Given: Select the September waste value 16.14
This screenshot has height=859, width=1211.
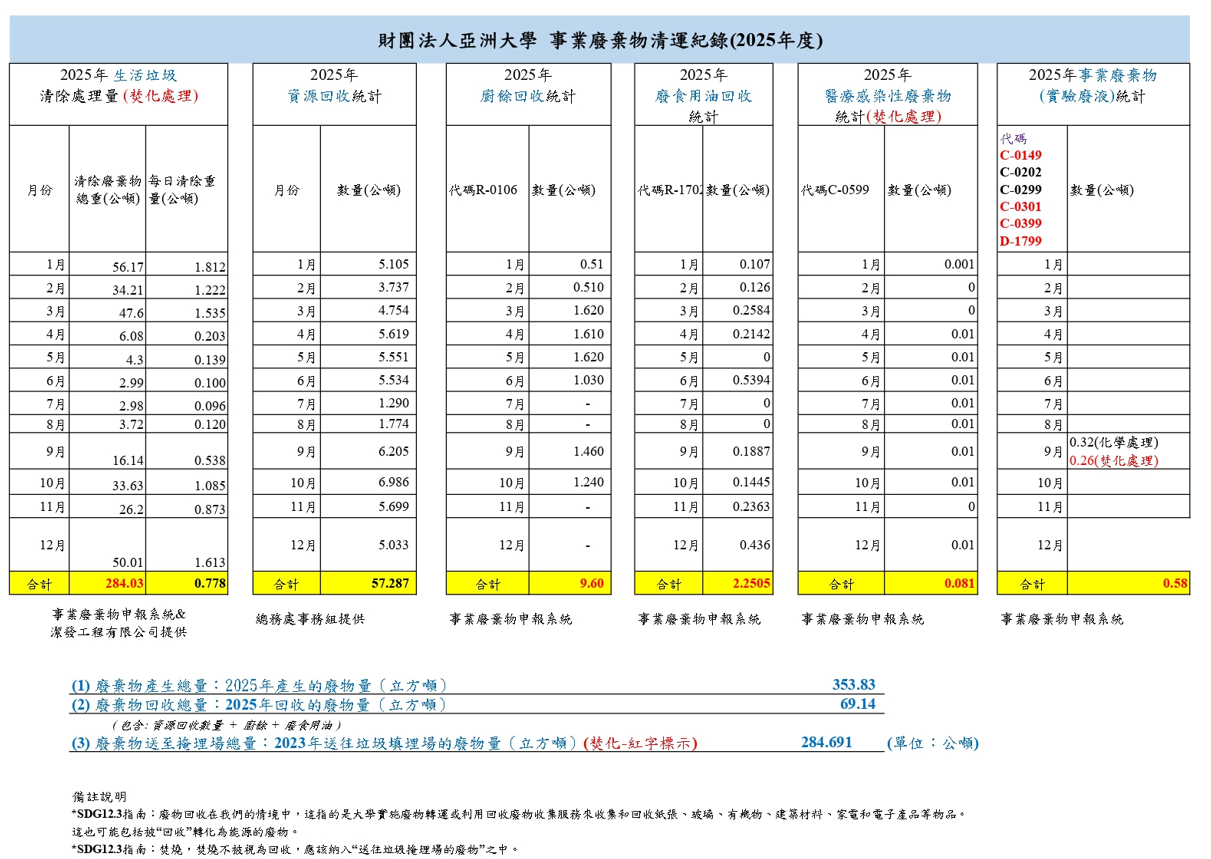Looking at the screenshot, I should click(x=128, y=462).
